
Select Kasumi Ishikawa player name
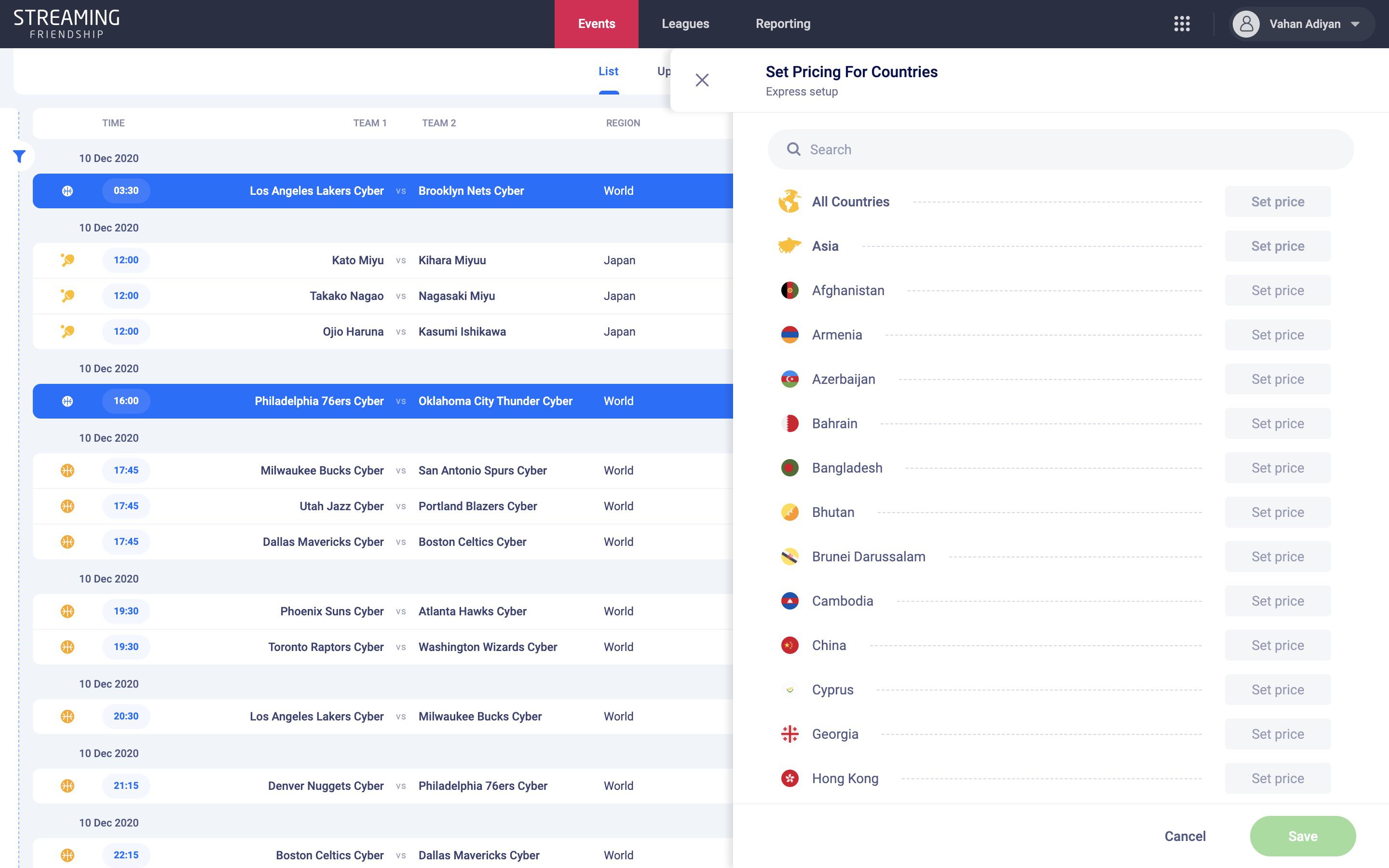tap(462, 331)
